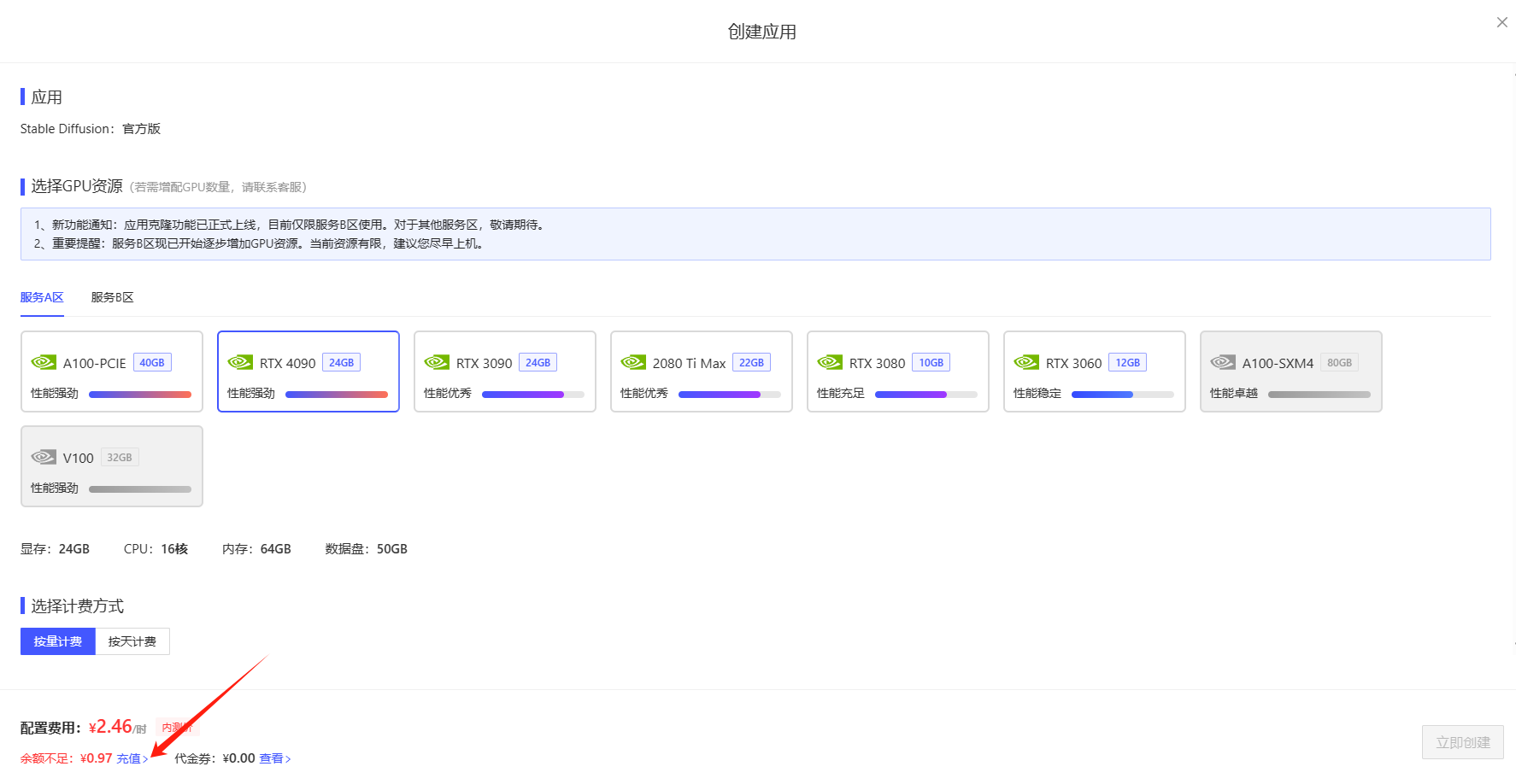Click the 22GB tag on 2080 Ti Max
This screenshot has height=784, width=1516.
(x=752, y=362)
